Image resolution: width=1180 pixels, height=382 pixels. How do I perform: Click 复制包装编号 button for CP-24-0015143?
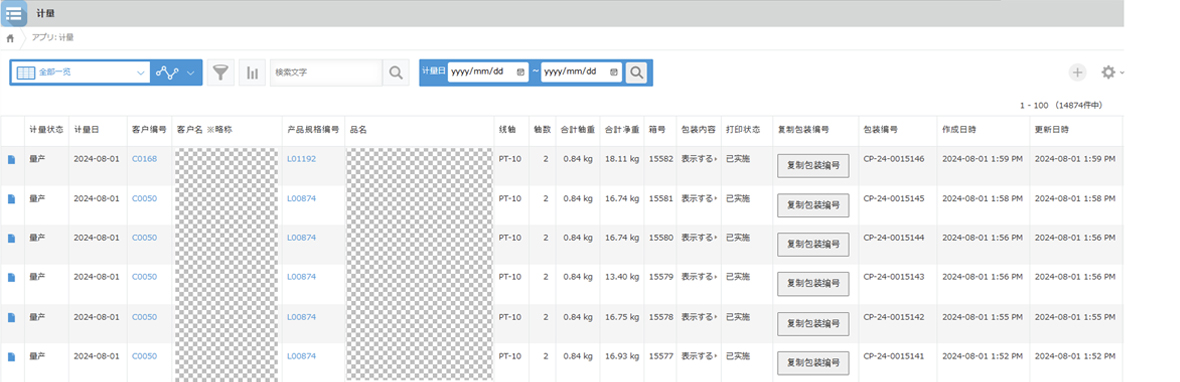click(813, 283)
